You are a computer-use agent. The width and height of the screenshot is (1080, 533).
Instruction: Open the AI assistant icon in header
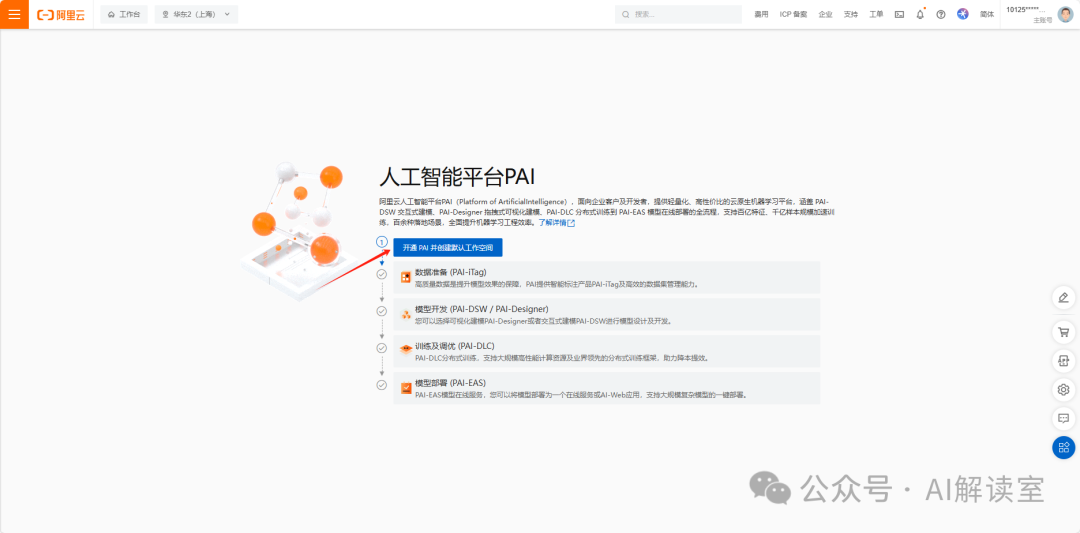pos(963,14)
